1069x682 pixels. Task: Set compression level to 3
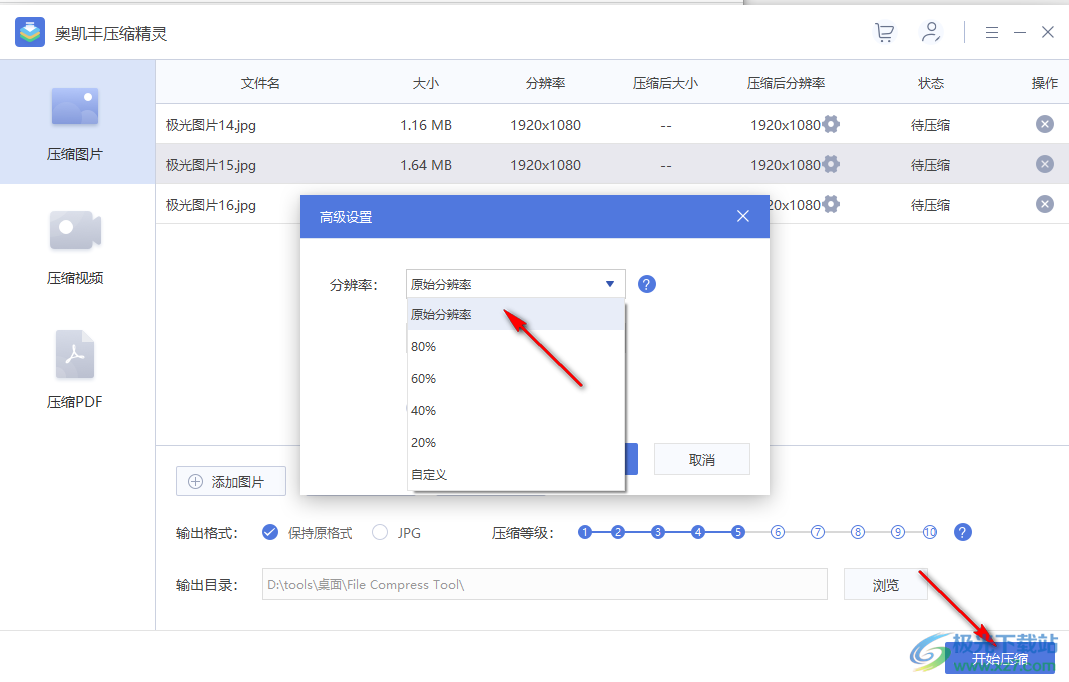[658, 532]
